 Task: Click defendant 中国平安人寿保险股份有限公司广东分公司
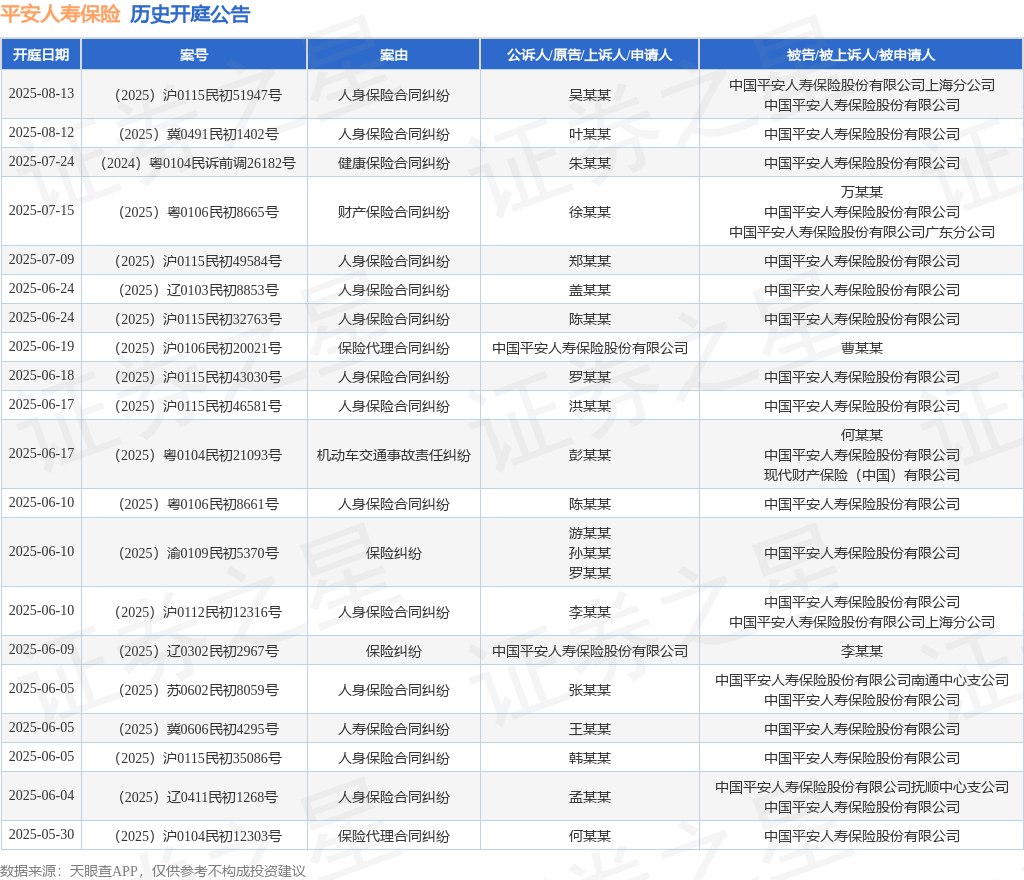click(861, 232)
